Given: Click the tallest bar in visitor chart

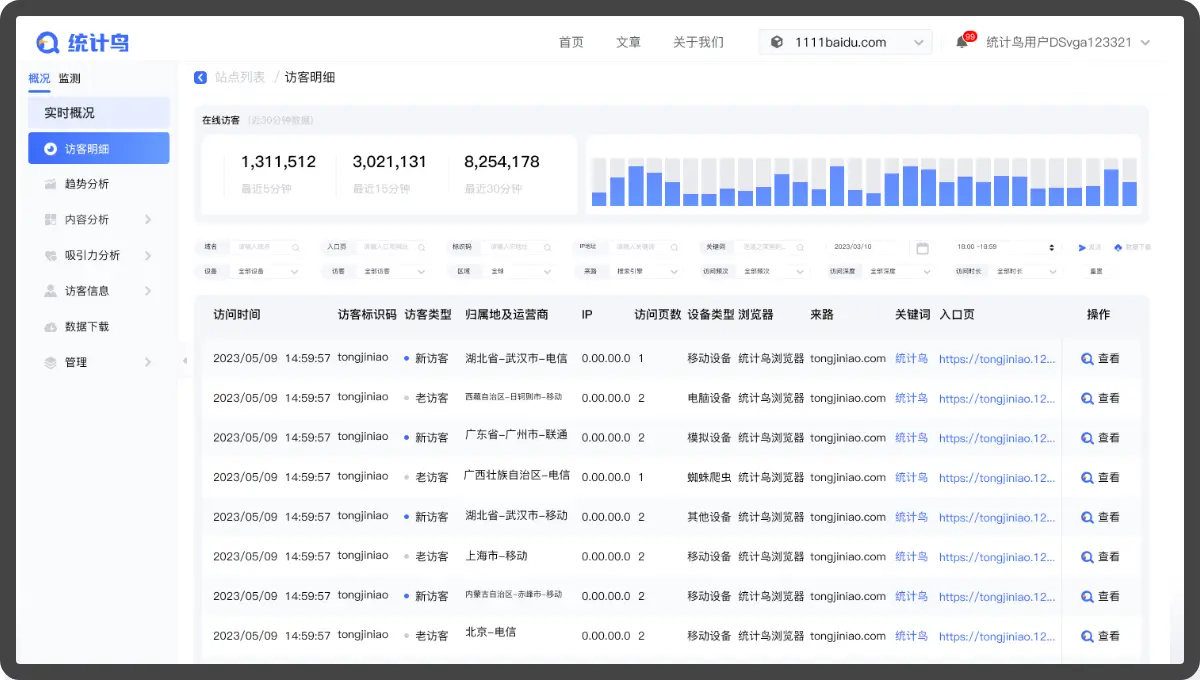Looking at the screenshot, I should click(636, 185).
